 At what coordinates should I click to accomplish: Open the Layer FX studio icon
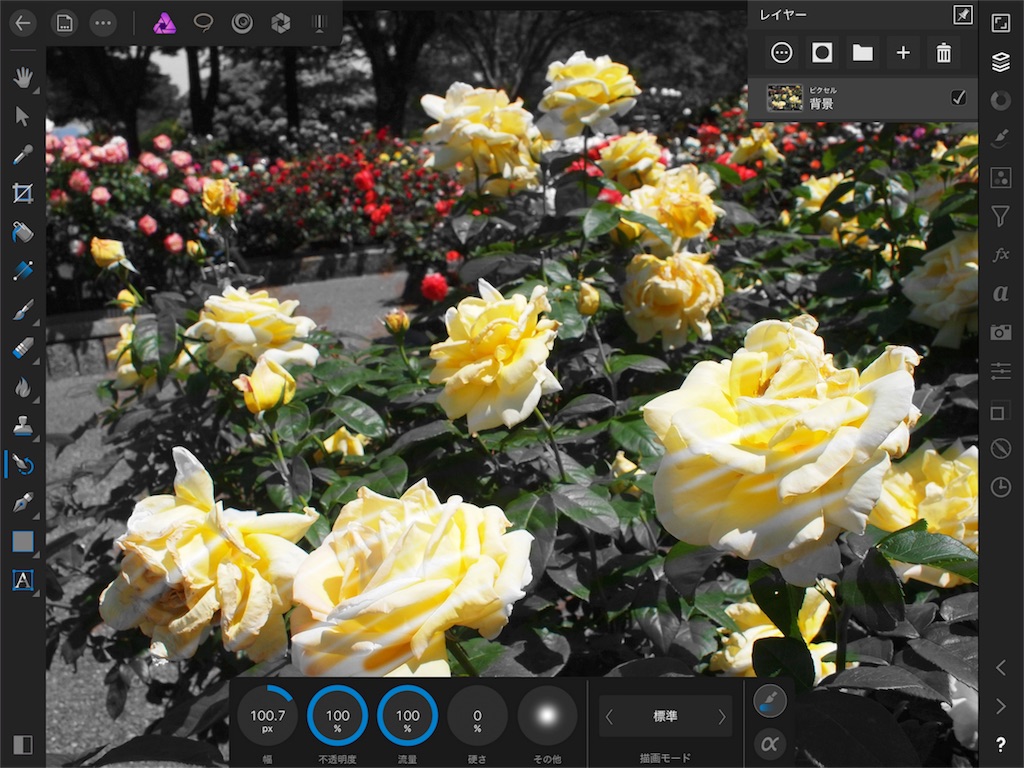[x=1000, y=255]
